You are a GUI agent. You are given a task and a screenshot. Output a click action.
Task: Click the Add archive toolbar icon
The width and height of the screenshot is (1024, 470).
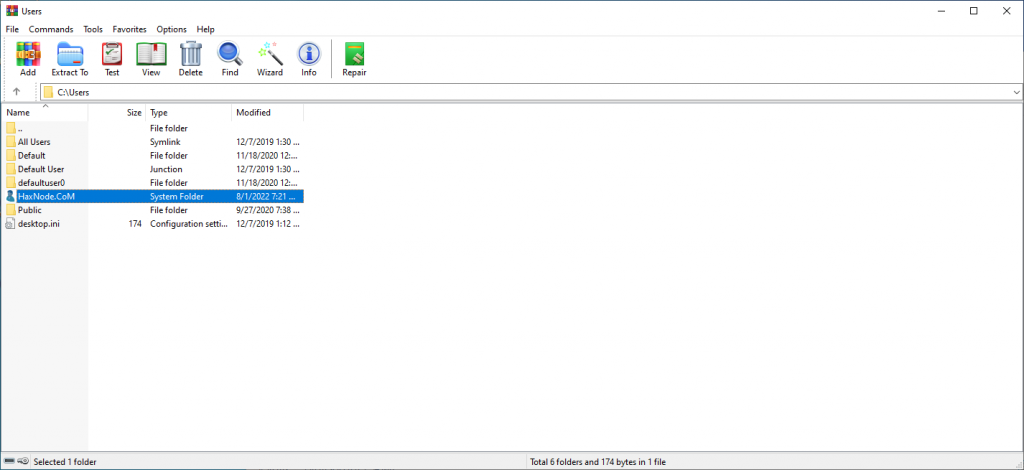27,59
